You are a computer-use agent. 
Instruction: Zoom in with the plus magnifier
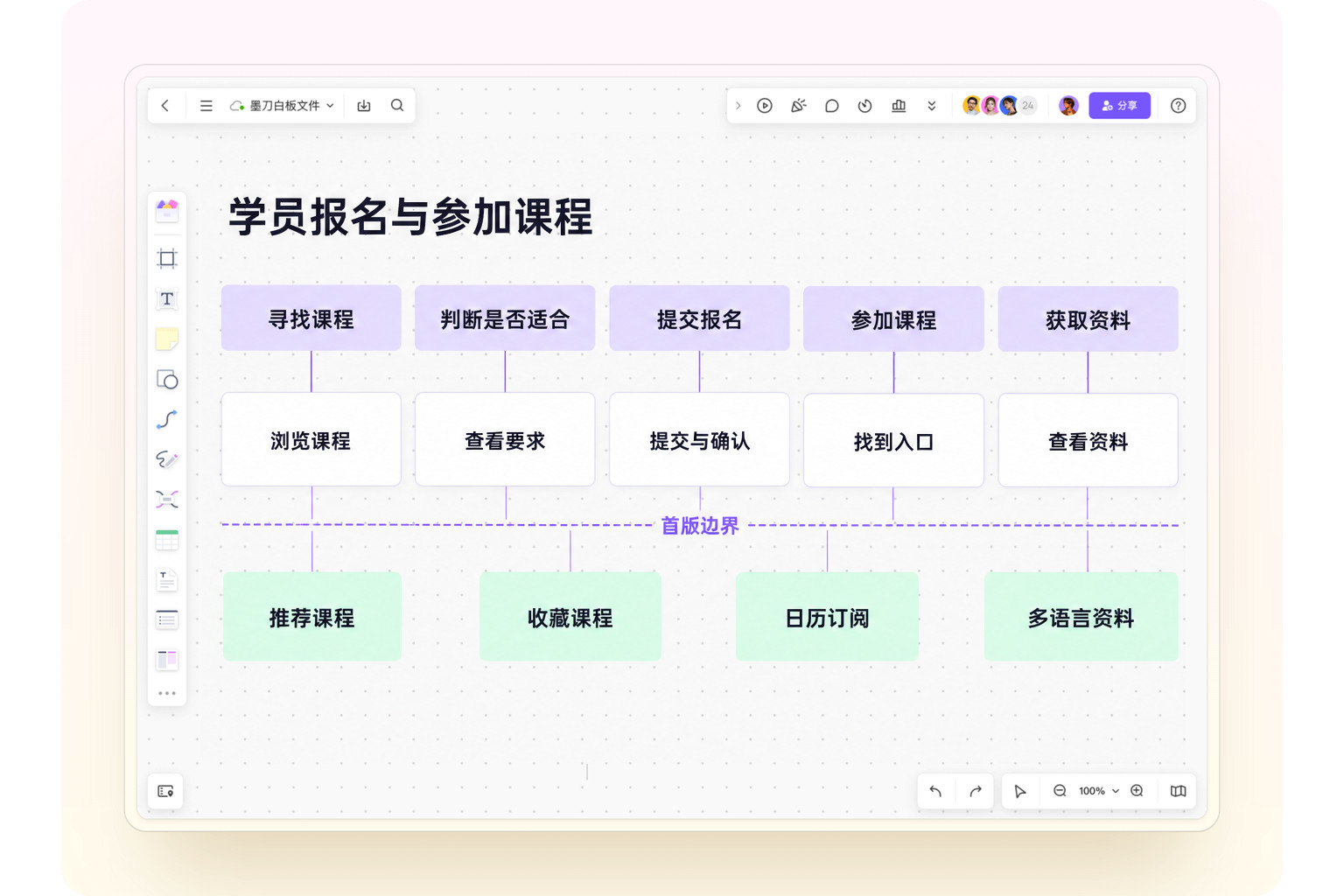tap(1137, 791)
